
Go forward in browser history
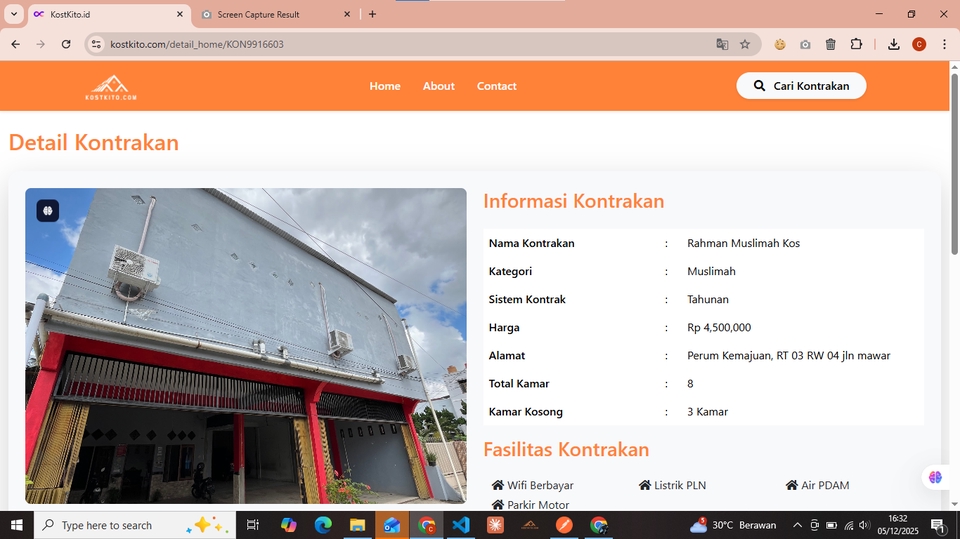click(x=40, y=44)
